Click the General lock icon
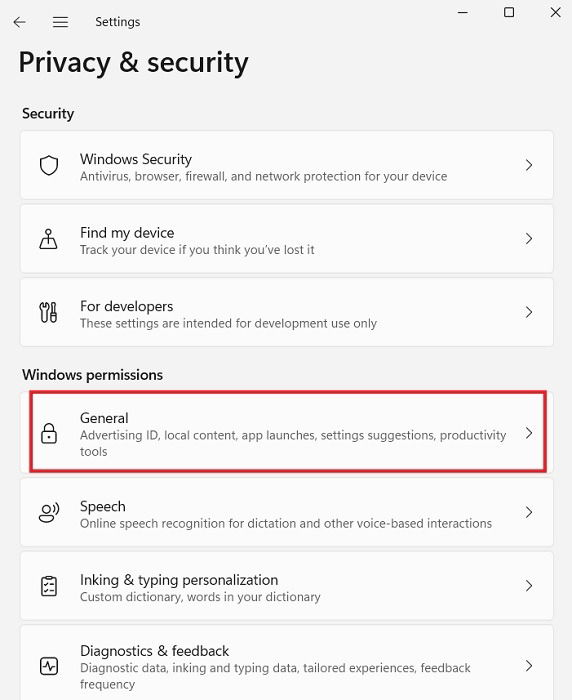572x700 pixels. pos(49,433)
